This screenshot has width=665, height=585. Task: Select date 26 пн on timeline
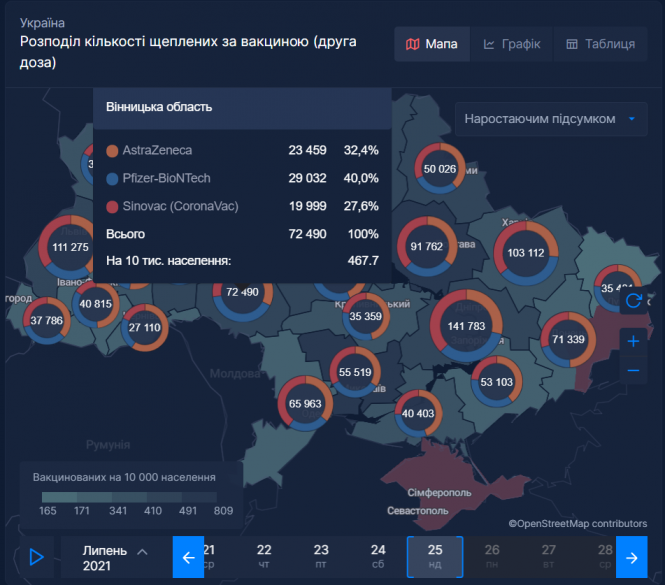[492, 557]
